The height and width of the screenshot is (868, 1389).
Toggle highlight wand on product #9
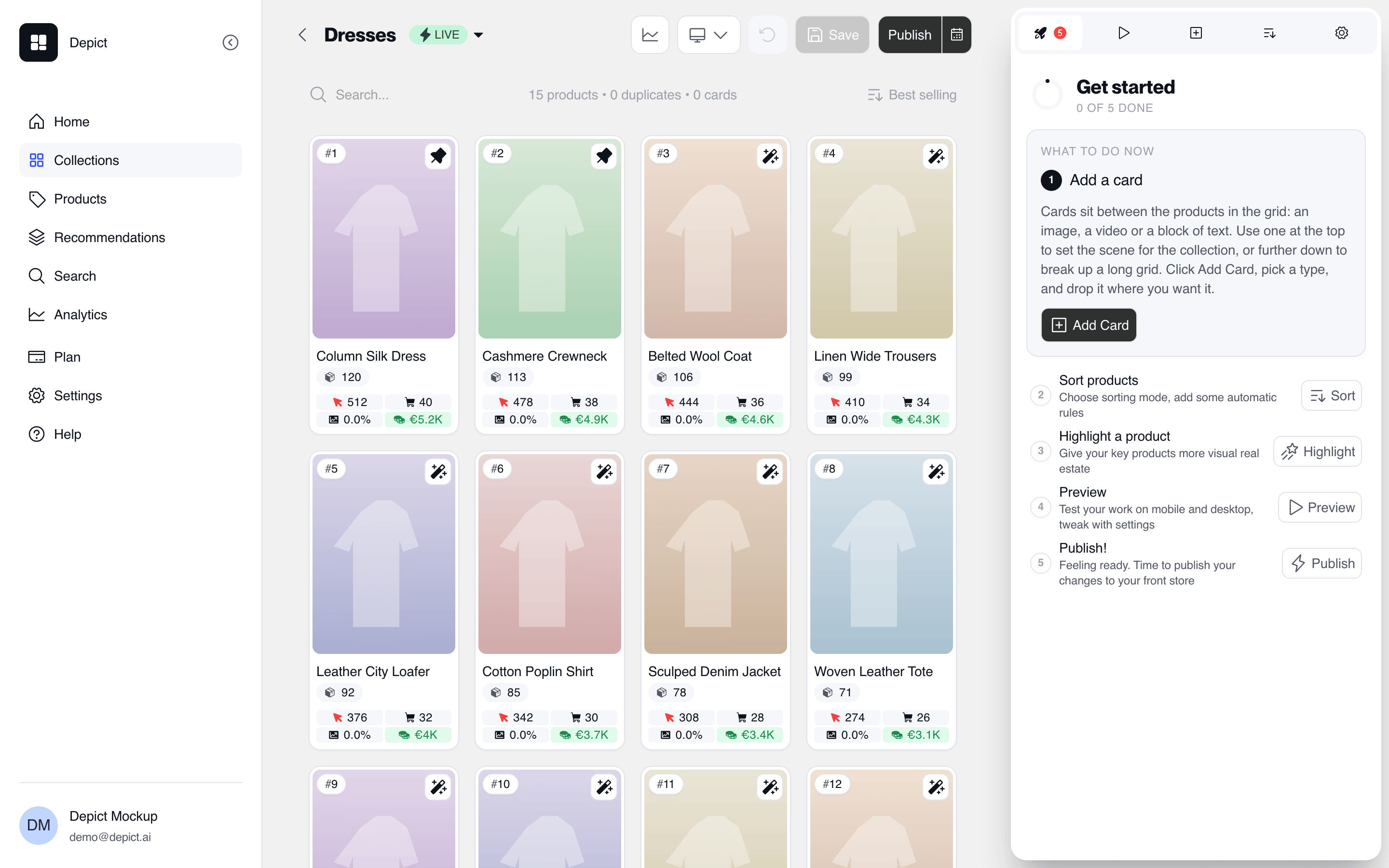438,787
